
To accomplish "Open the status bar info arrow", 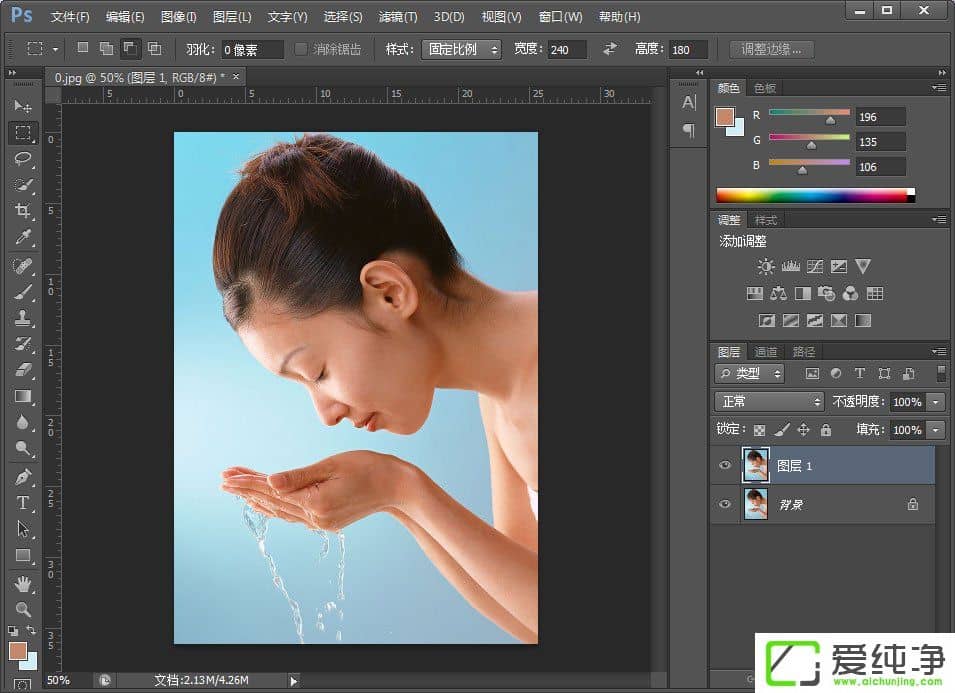I will 294,681.
